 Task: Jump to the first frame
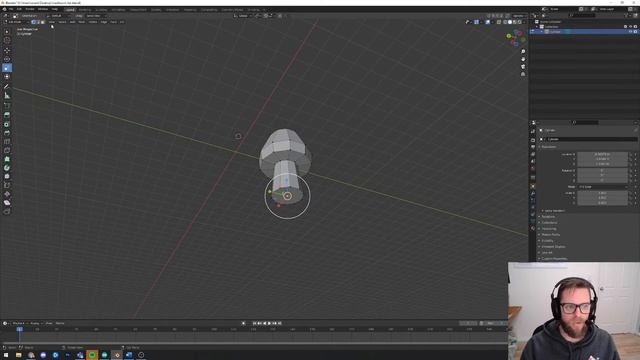point(254,323)
